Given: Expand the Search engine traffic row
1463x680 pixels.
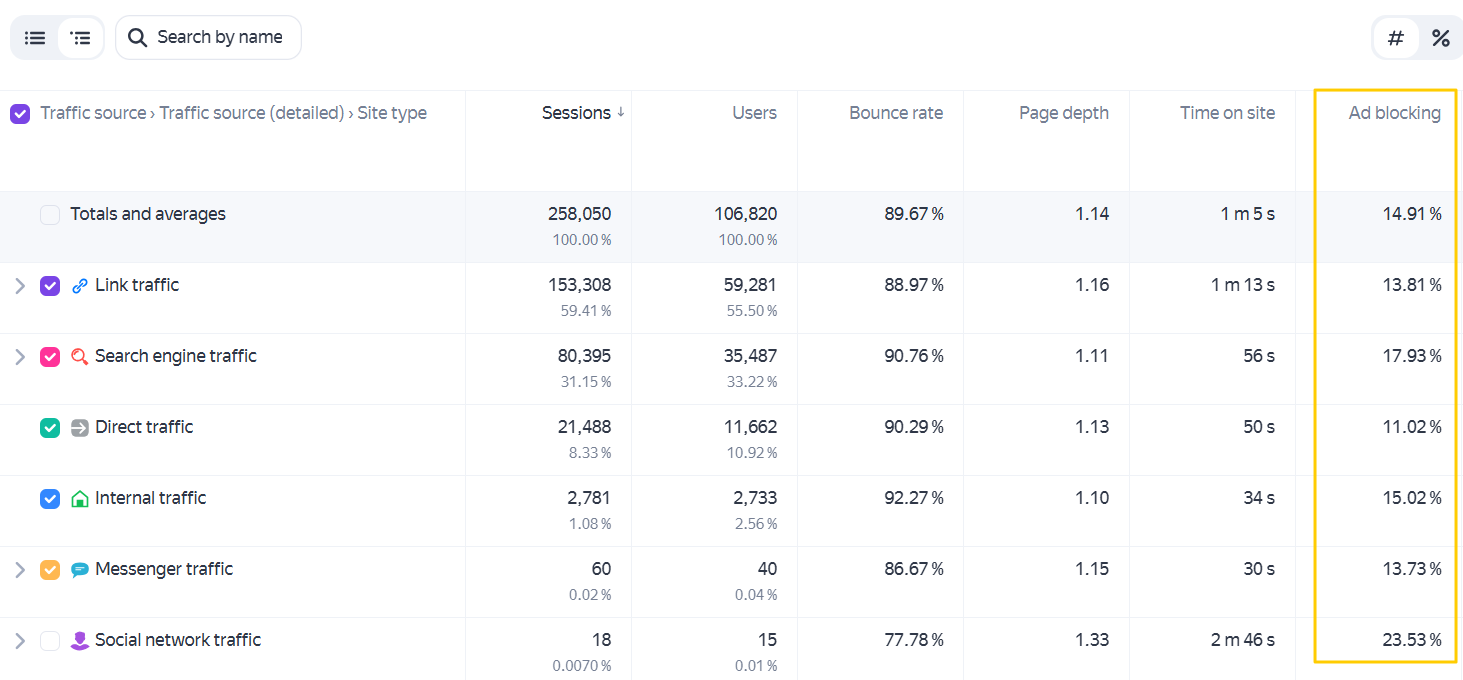Looking at the screenshot, I should click(20, 357).
